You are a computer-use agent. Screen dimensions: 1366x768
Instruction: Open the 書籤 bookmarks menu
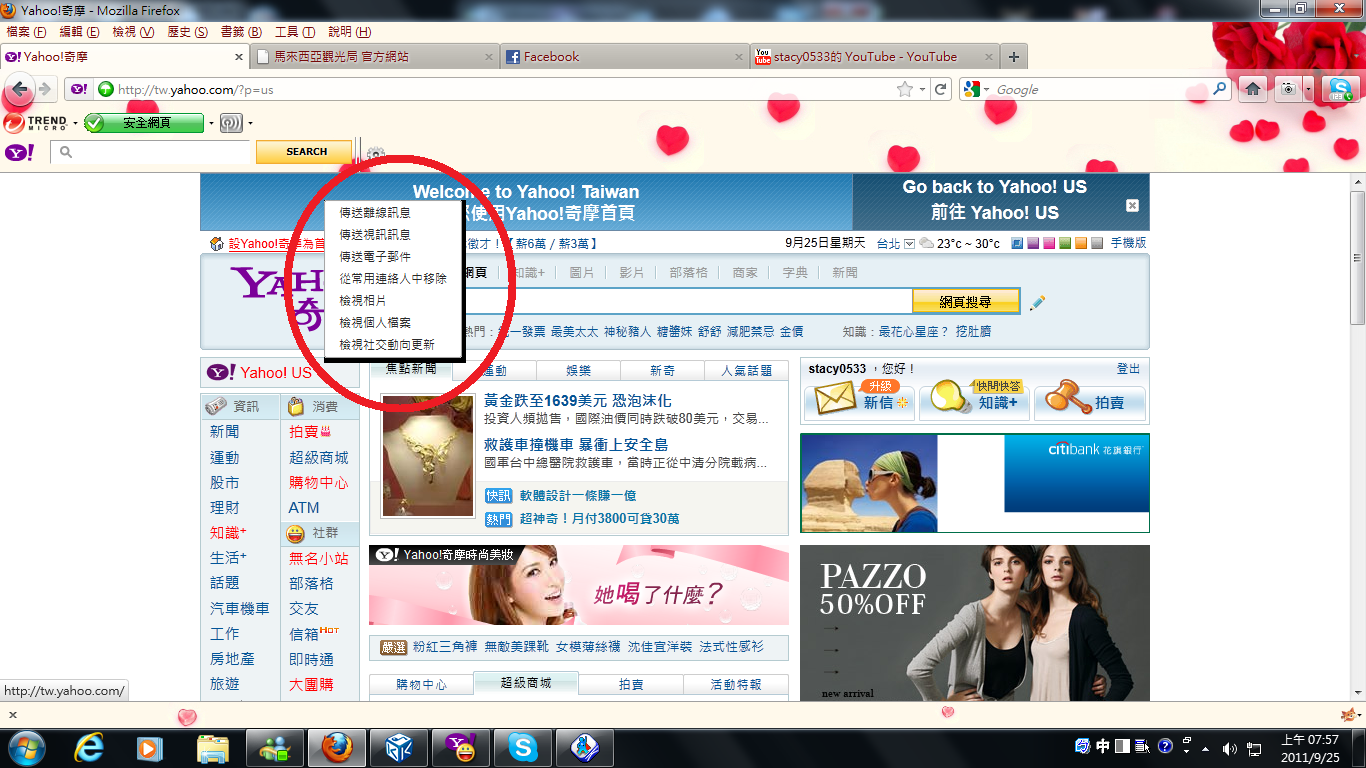pyautogui.click(x=240, y=32)
